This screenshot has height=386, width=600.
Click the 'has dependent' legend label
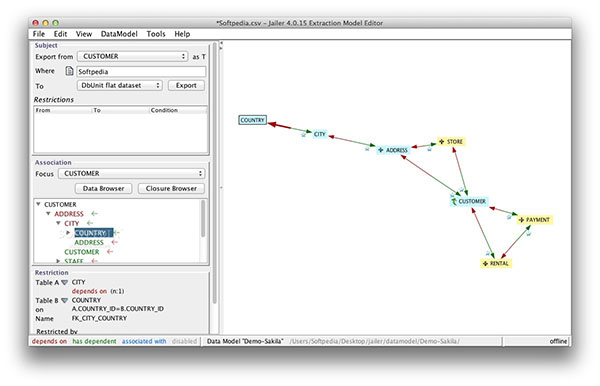(95, 341)
